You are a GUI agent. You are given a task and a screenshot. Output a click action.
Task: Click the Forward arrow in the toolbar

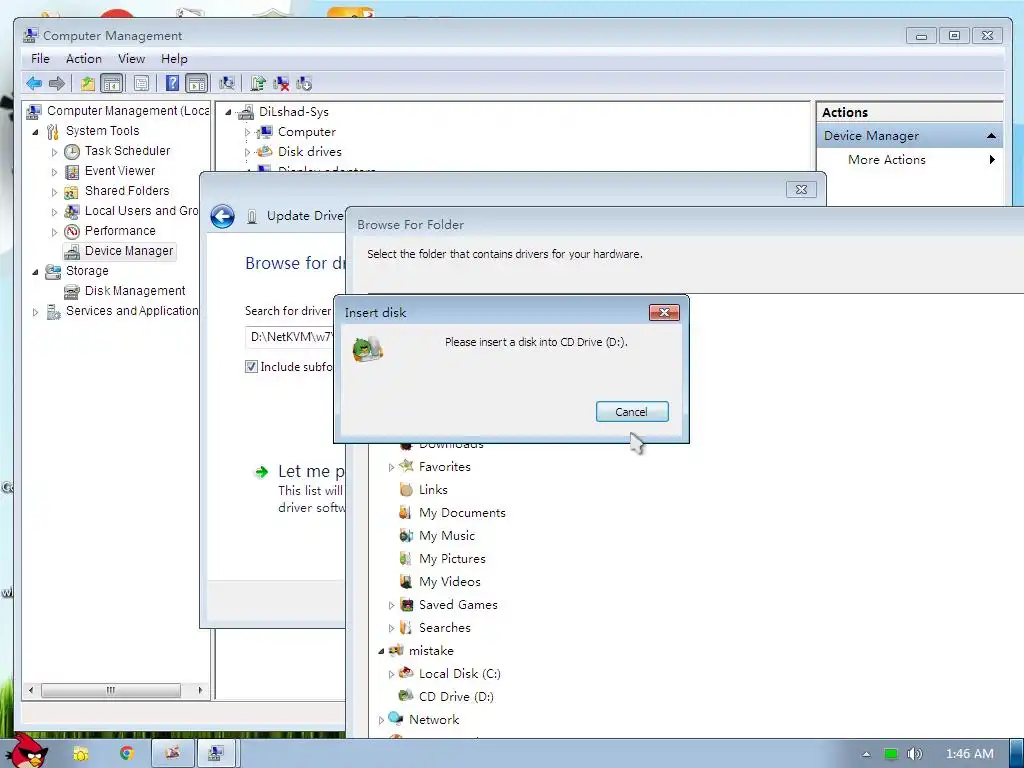[57, 84]
